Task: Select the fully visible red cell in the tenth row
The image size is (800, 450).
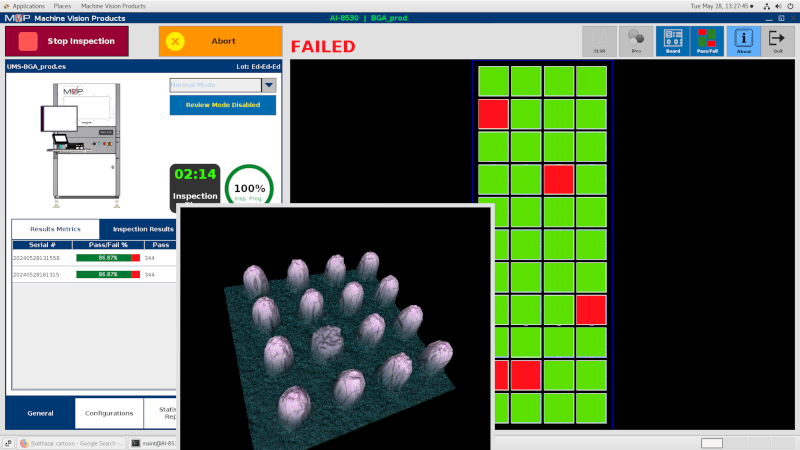Action: tap(526, 375)
